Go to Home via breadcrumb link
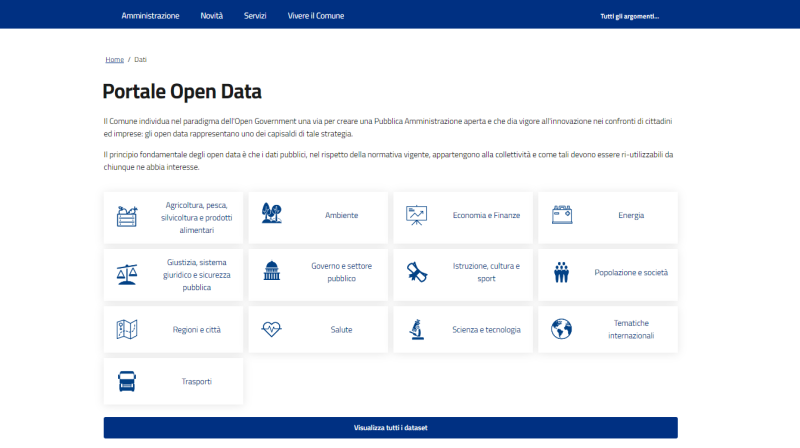 (114, 60)
